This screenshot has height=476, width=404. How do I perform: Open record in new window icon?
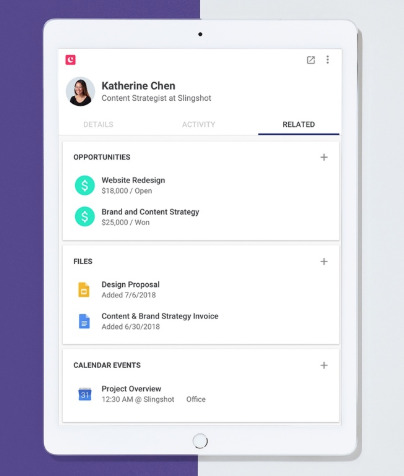[x=311, y=60]
